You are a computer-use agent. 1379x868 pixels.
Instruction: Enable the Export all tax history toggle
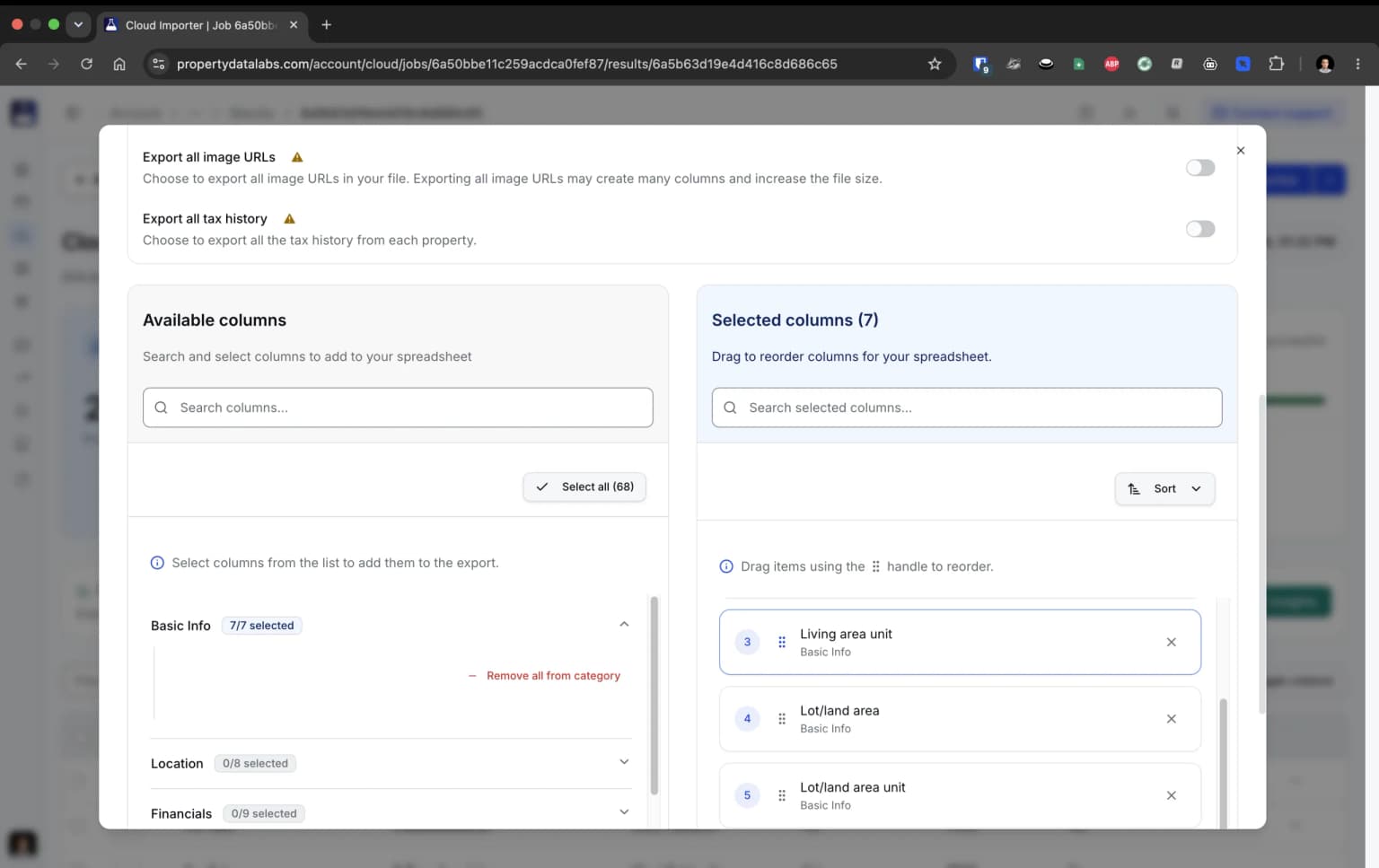(1199, 229)
